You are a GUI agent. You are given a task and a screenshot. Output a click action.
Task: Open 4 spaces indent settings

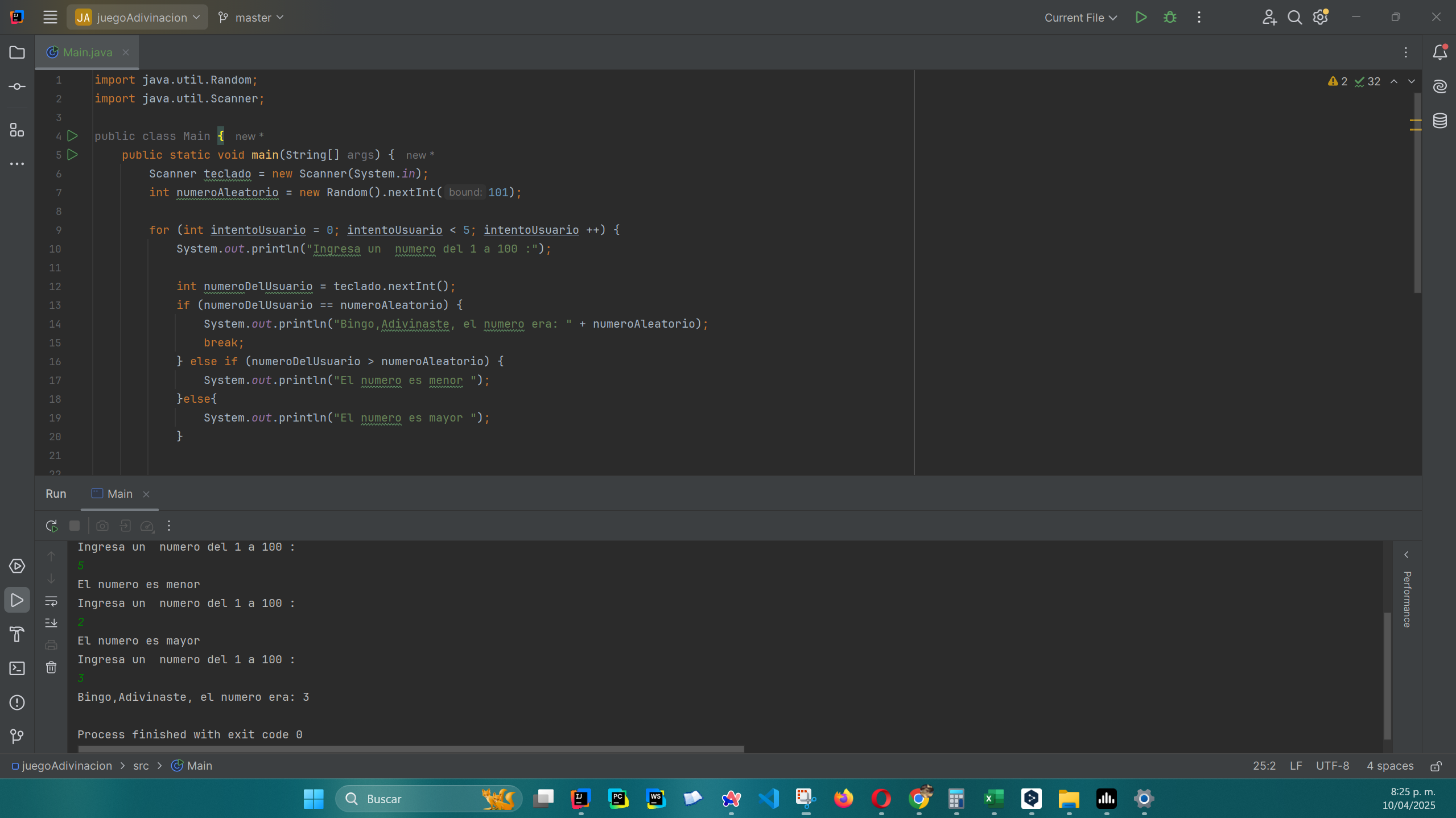click(1389, 766)
